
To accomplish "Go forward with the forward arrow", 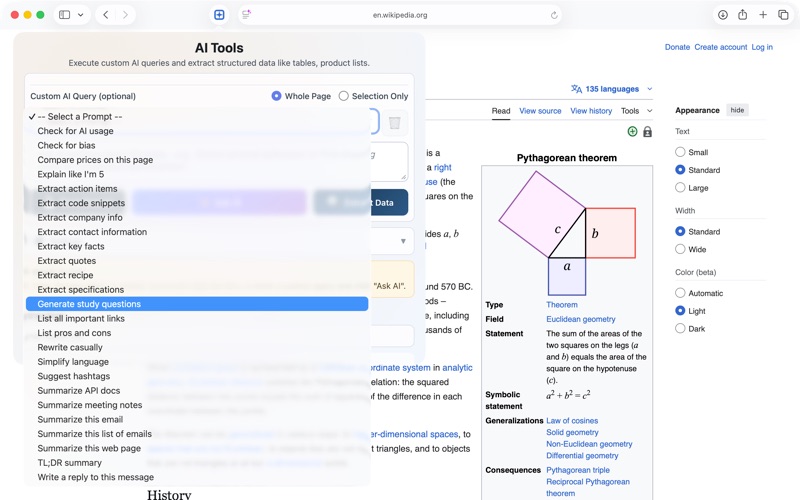I will tap(125, 15).
